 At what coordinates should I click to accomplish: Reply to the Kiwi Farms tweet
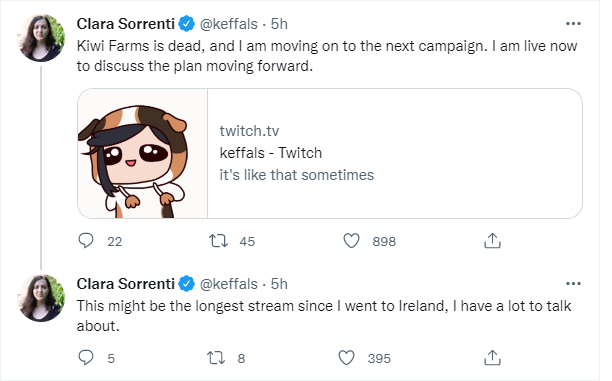[86, 241]
